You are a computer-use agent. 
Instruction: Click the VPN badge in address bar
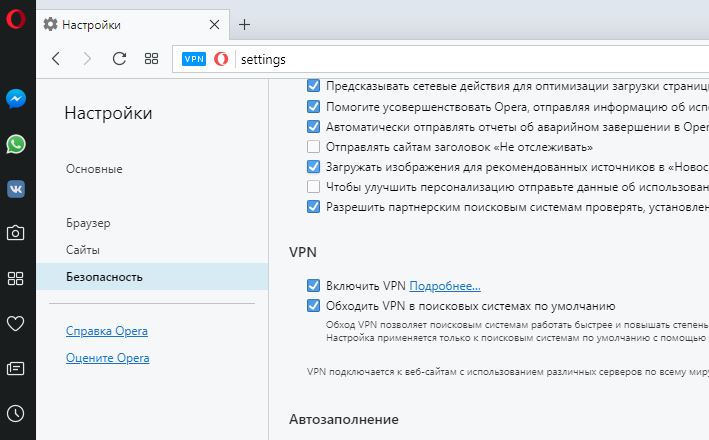[x=194, y=59]
